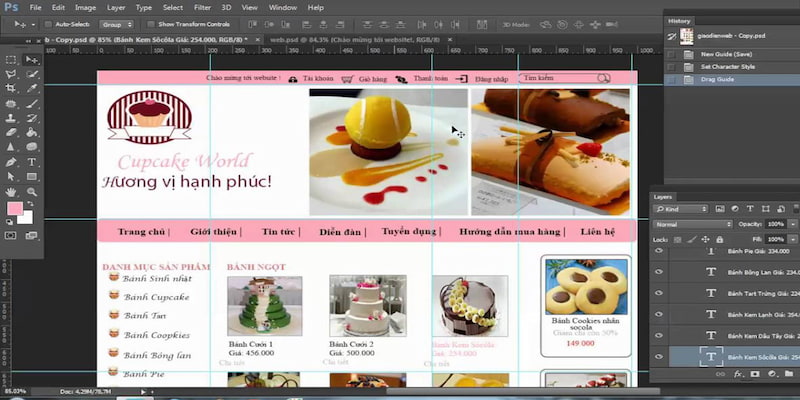Select the Horizontal Type tool
This screenshot has height=400, width=800.
[32, 161]
